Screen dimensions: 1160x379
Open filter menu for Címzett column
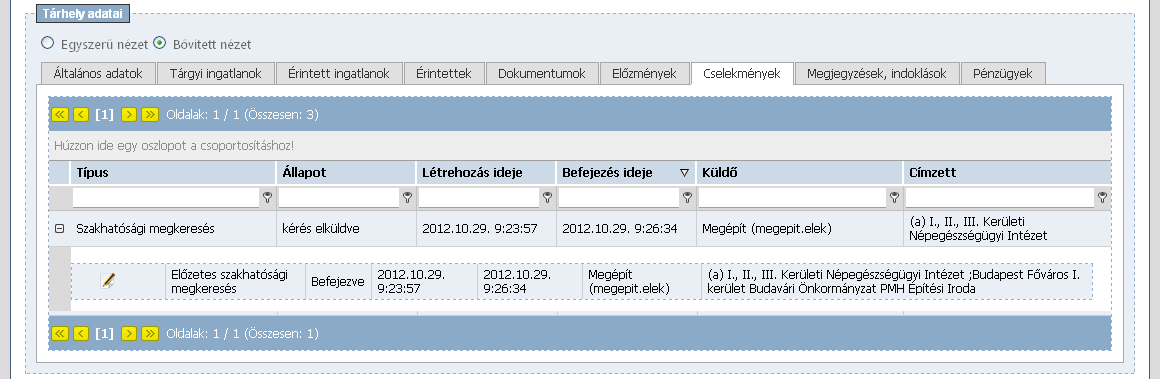pos(1102,198)
